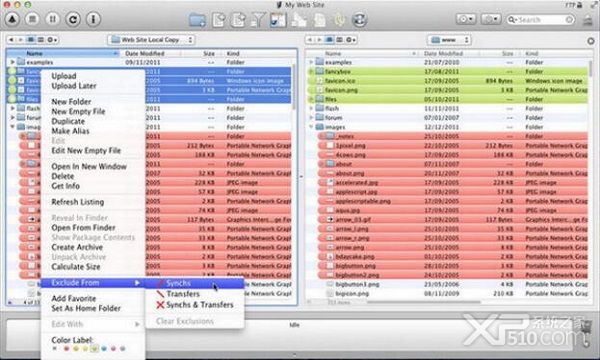The image size is (600, 360).
Task: Open the www path popup
Action: pos(449,40)
